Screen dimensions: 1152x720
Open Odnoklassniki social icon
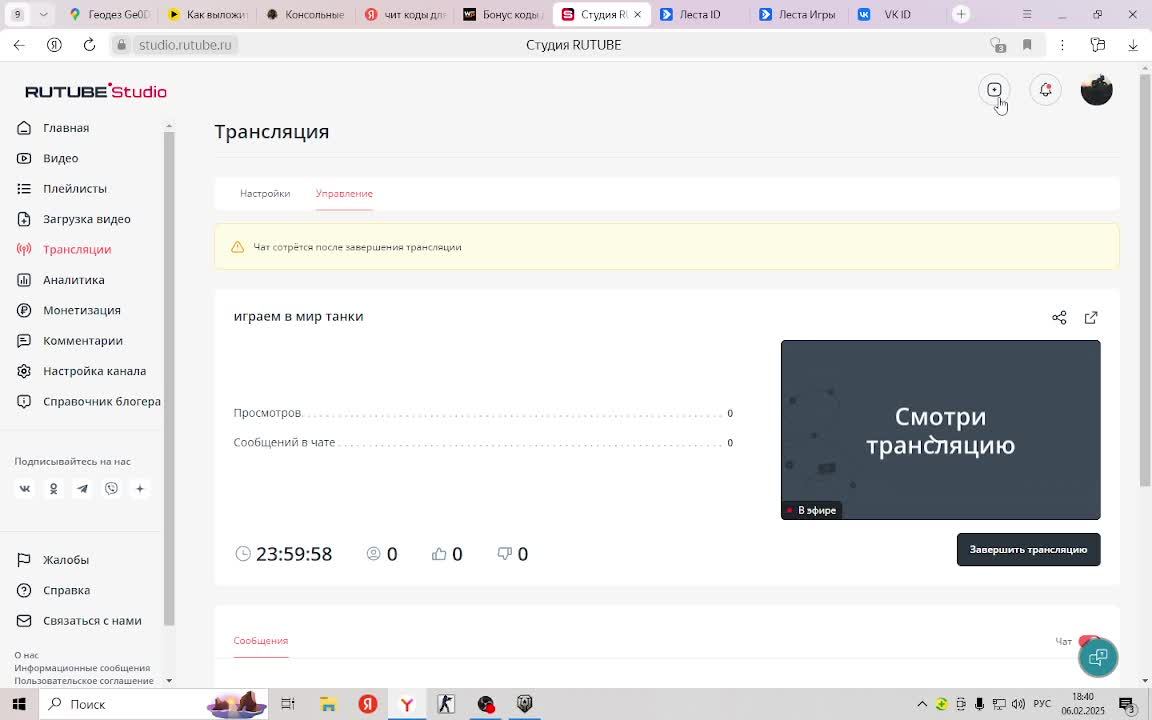click(x=54, y=489)
